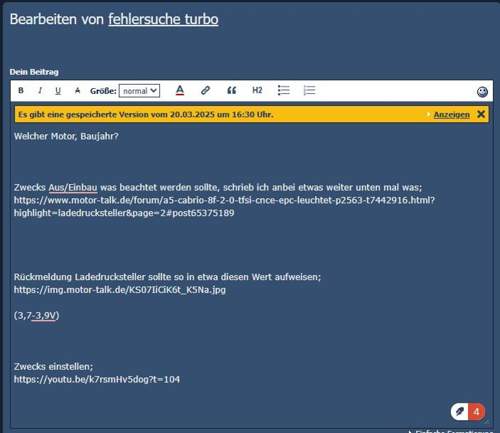Apply H2 heading format
This screenshot has height=433, width=500.
(x=257, y=90)
